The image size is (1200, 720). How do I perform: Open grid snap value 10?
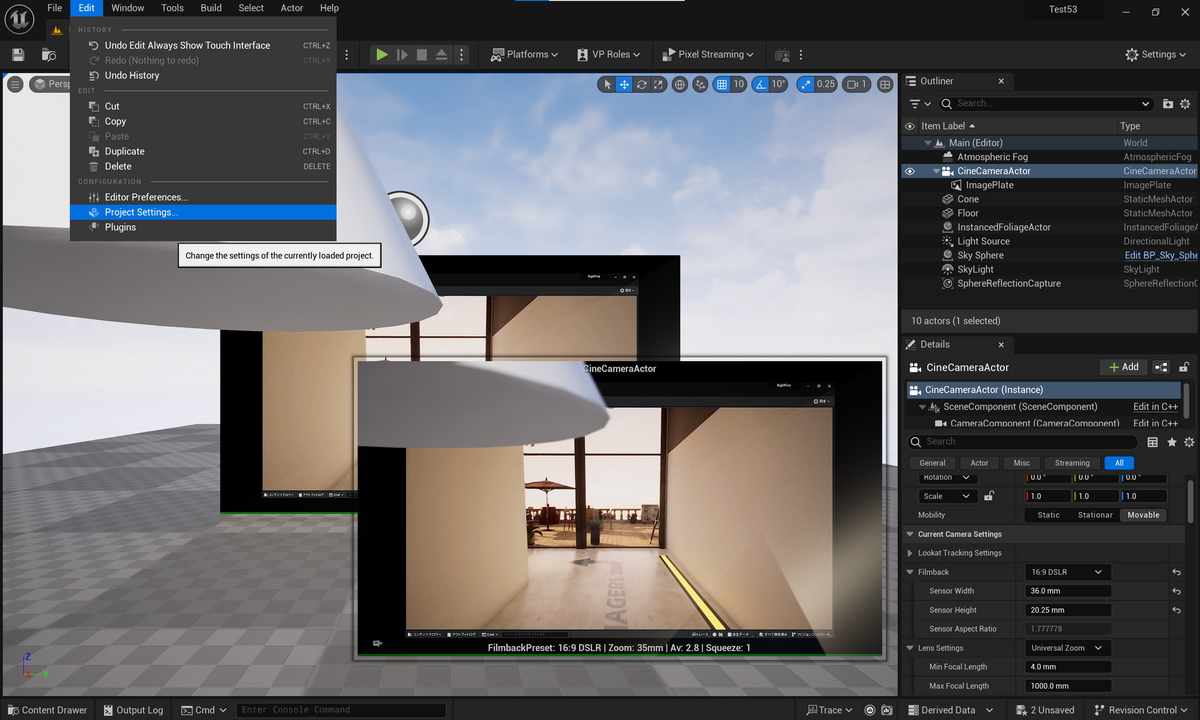739,85
